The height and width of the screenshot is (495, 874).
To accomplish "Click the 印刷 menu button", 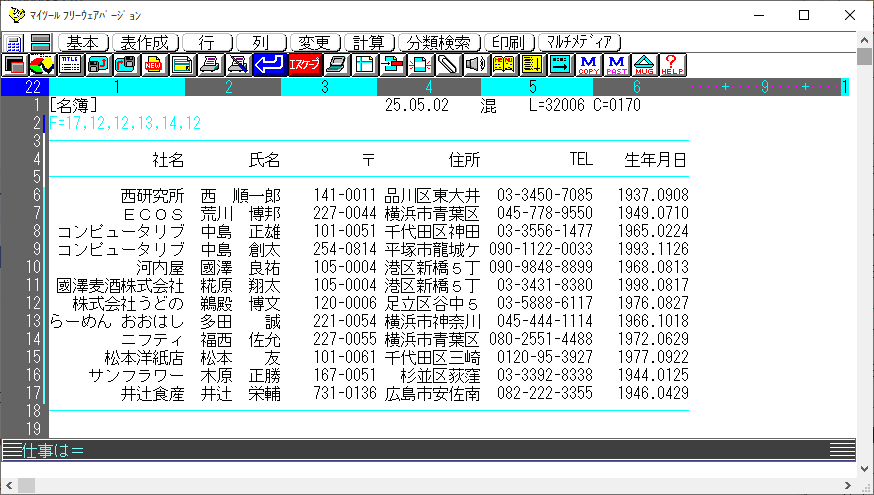I will (509, 43).
